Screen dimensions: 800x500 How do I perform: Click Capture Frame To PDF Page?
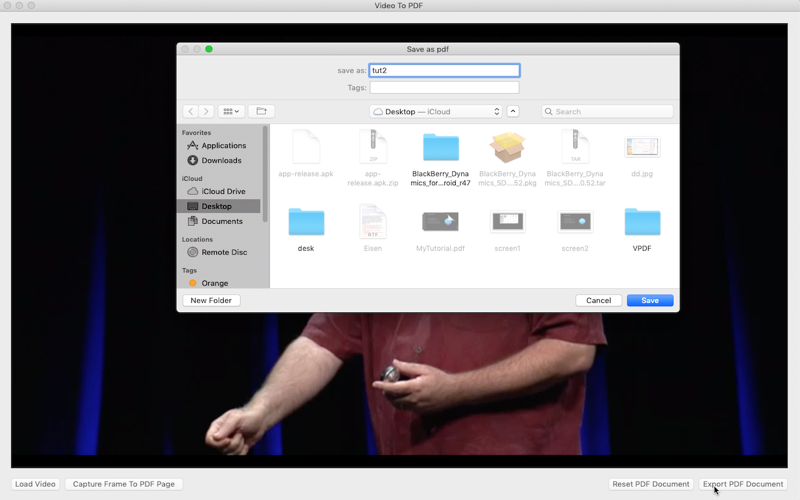coord(123,484)
